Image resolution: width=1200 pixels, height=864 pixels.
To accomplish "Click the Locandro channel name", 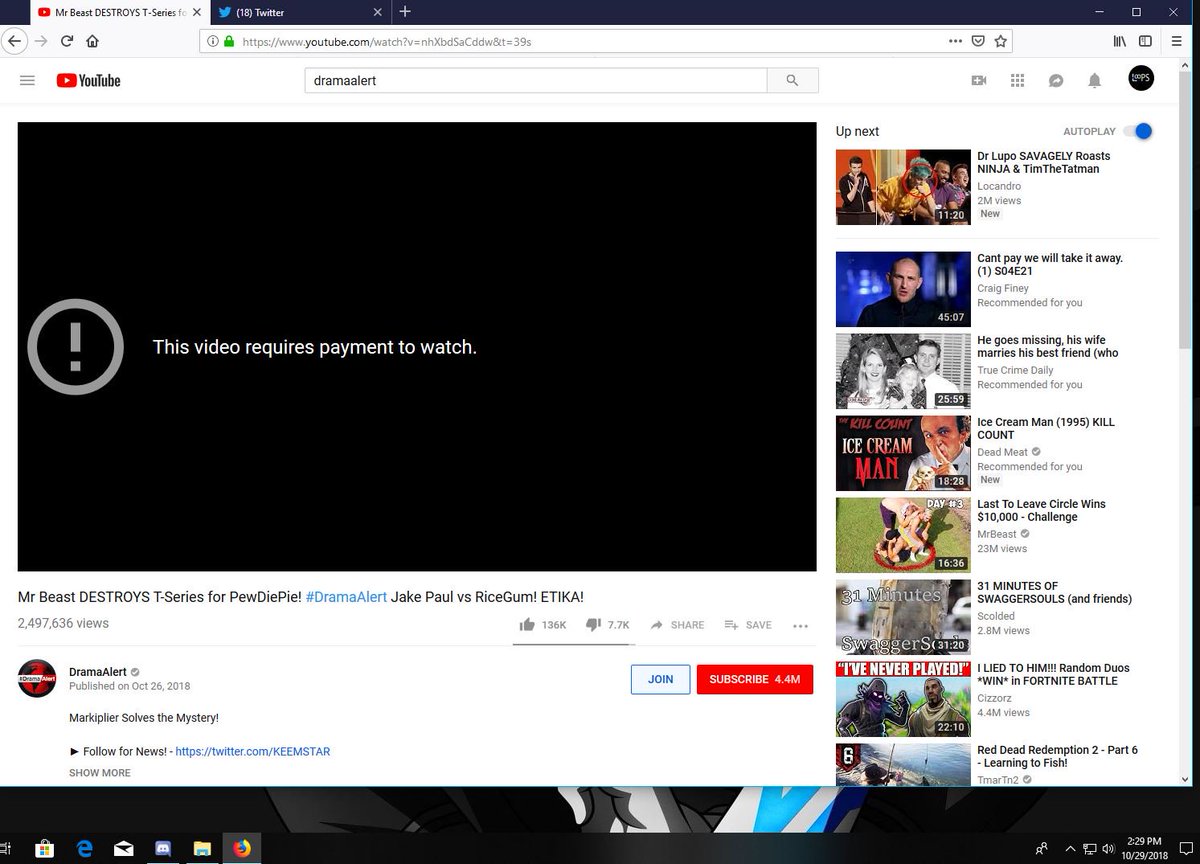I will click(x=999, y=187).
